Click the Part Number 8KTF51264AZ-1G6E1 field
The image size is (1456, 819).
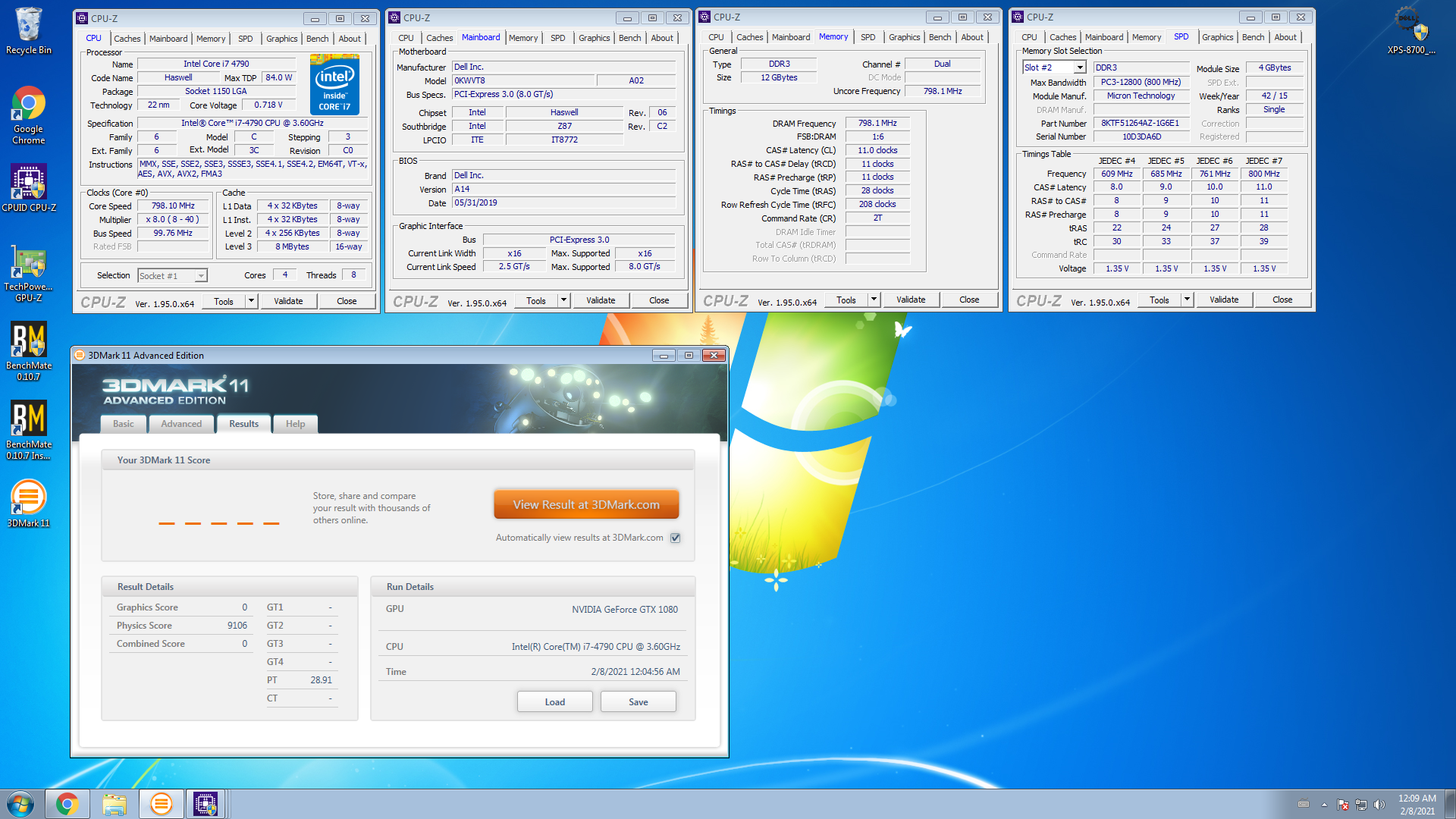pyautogui.click(x=1141, y=124)
